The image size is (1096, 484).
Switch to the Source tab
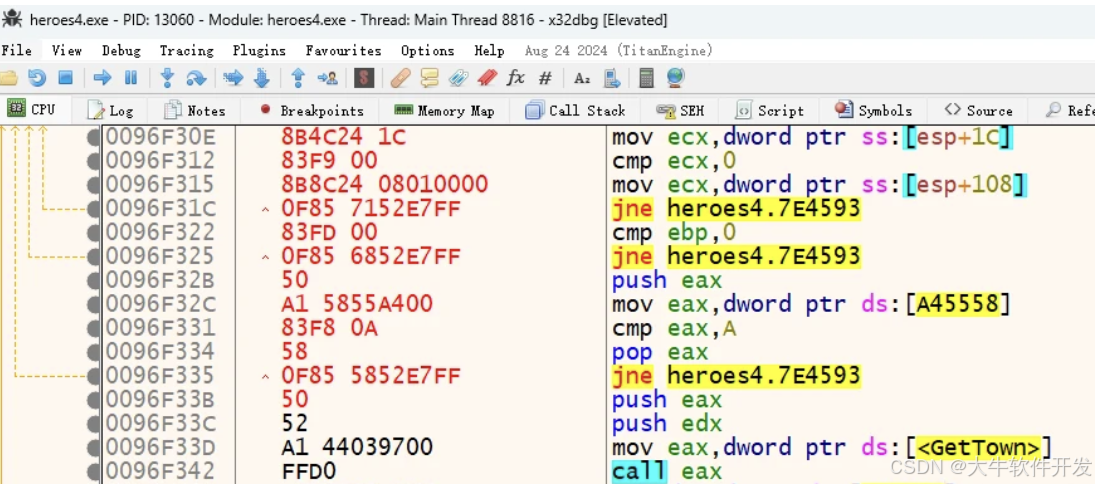[978, 111]
